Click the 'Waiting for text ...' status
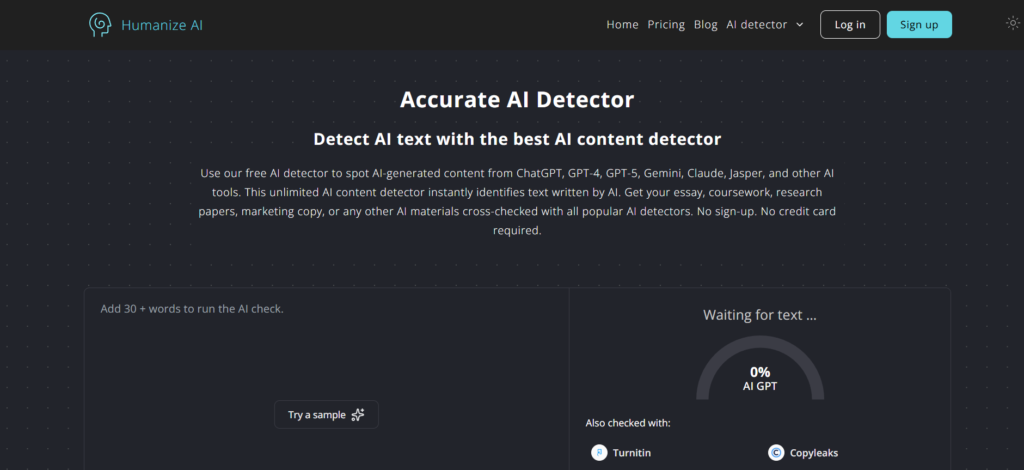This screenshot has height=470, width=1024. point(760,315)
